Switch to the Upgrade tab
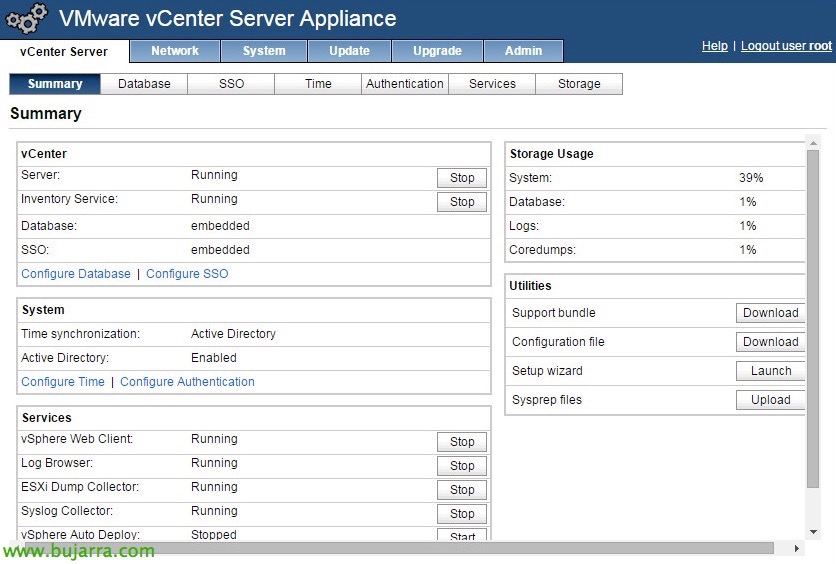This screenshot has height=564, width=836. 437,51
